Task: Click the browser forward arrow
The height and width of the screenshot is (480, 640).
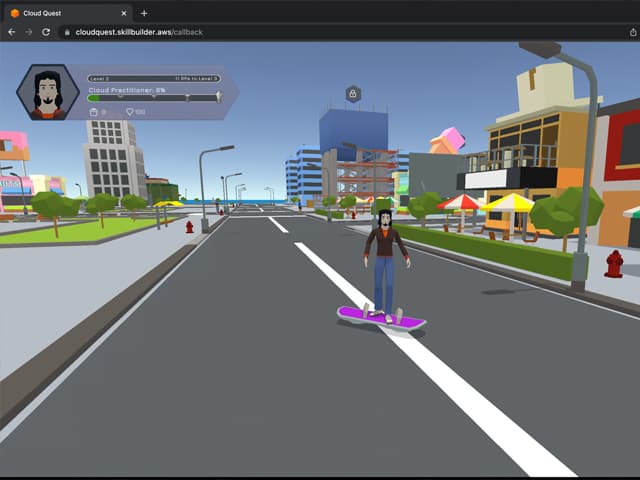Action: 28,32
